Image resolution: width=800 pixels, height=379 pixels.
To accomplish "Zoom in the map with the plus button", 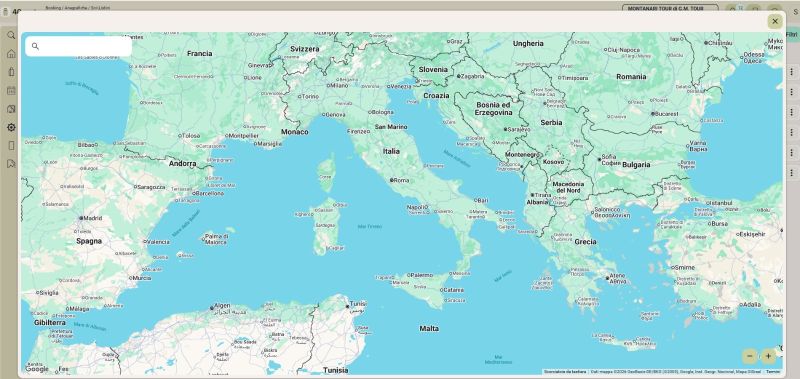I will (768, 356).
